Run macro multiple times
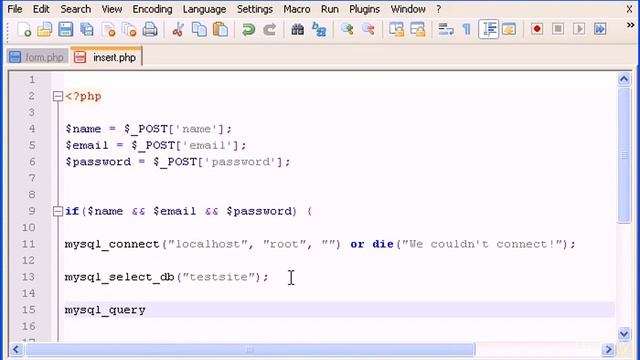Image resolution: width=640 pixels, height=360 pixels. click(600, 29)
